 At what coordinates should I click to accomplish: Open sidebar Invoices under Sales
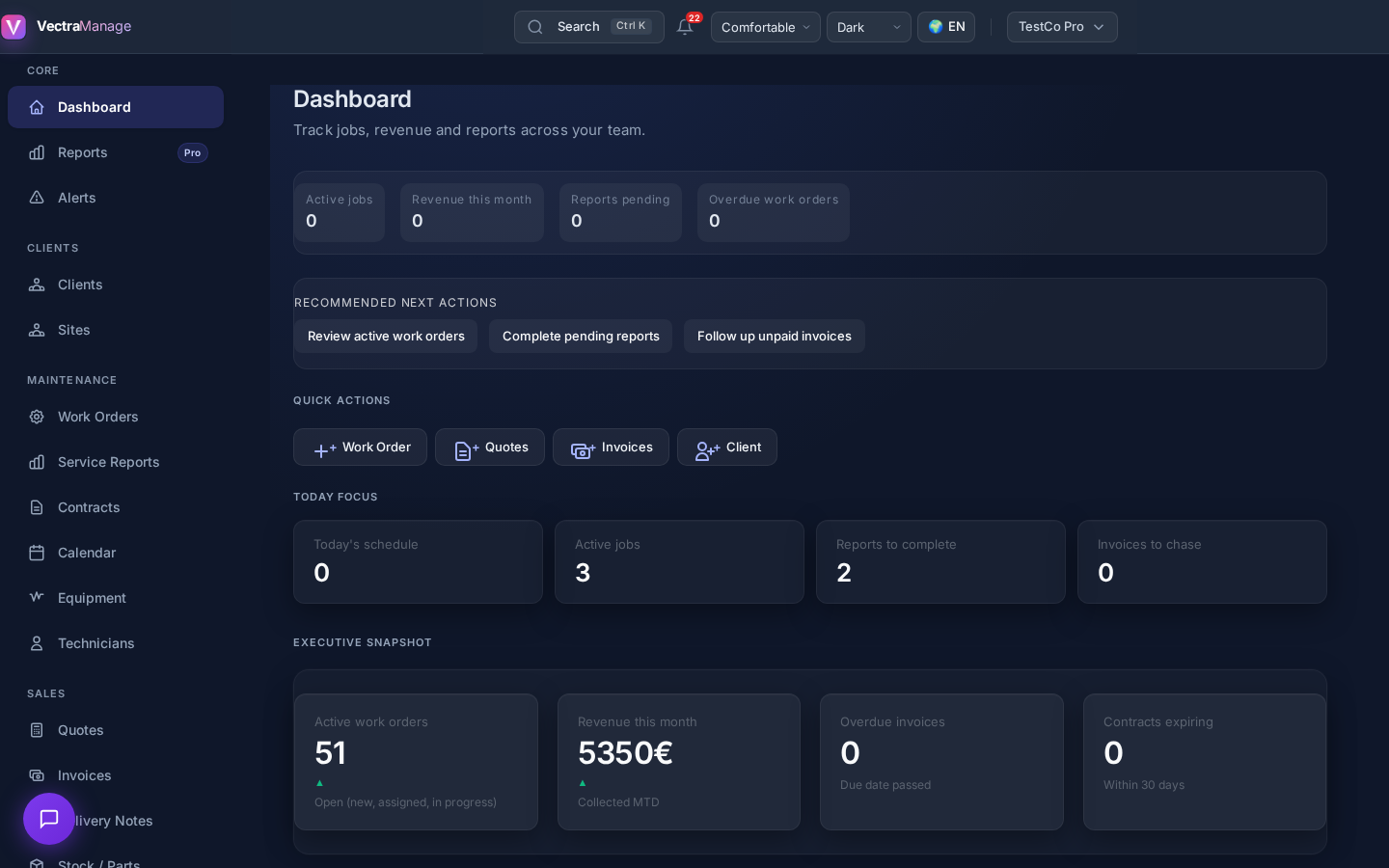(116, 775)
